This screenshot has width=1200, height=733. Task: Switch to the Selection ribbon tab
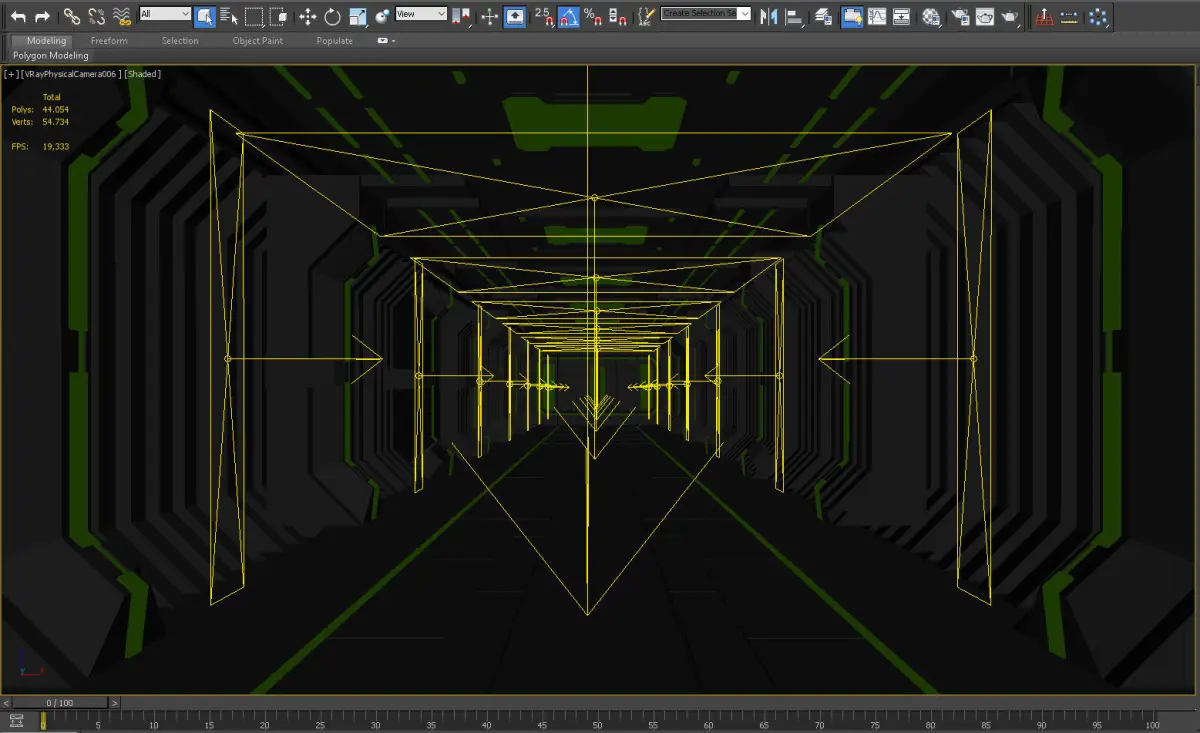pos(180,41)
